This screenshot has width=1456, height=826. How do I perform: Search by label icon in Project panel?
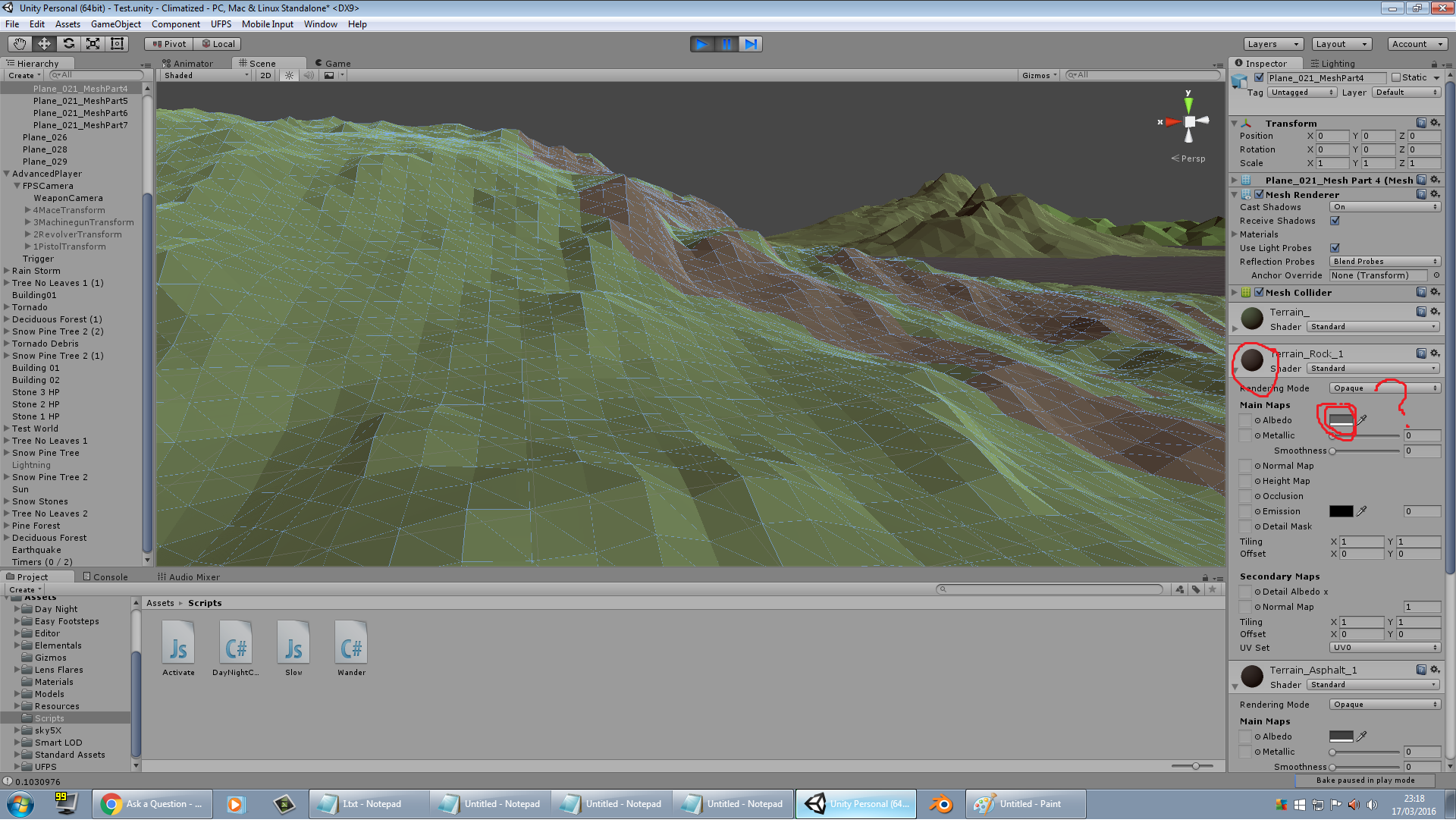[1196, 589]
